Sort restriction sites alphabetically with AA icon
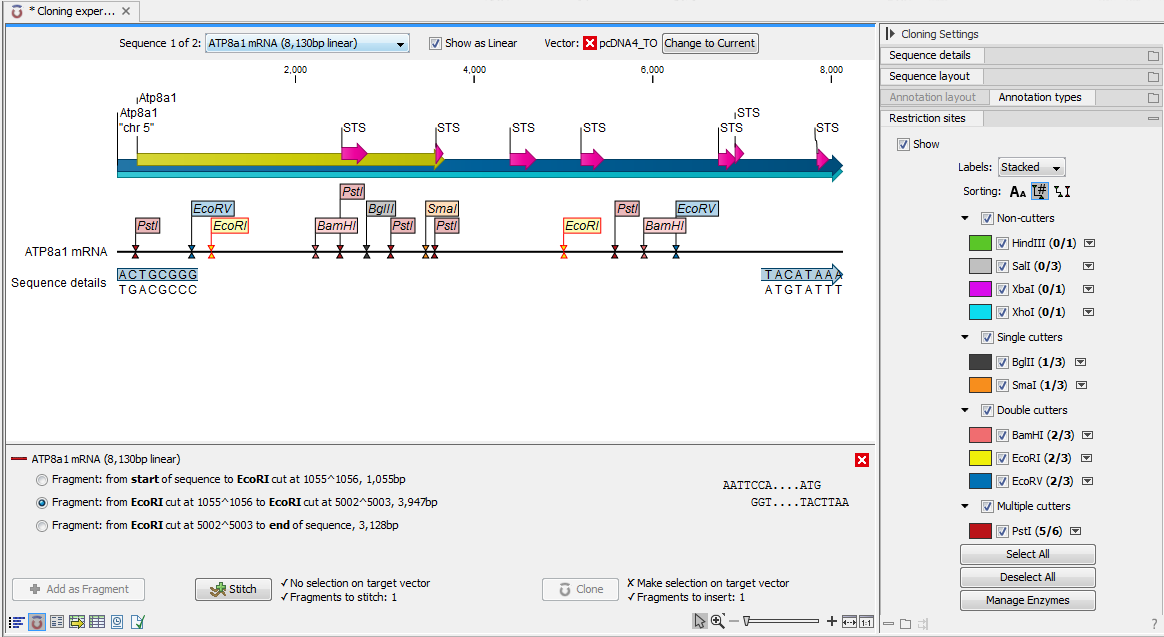This screenshot has width=1164, height=637. coord(1017,192)
